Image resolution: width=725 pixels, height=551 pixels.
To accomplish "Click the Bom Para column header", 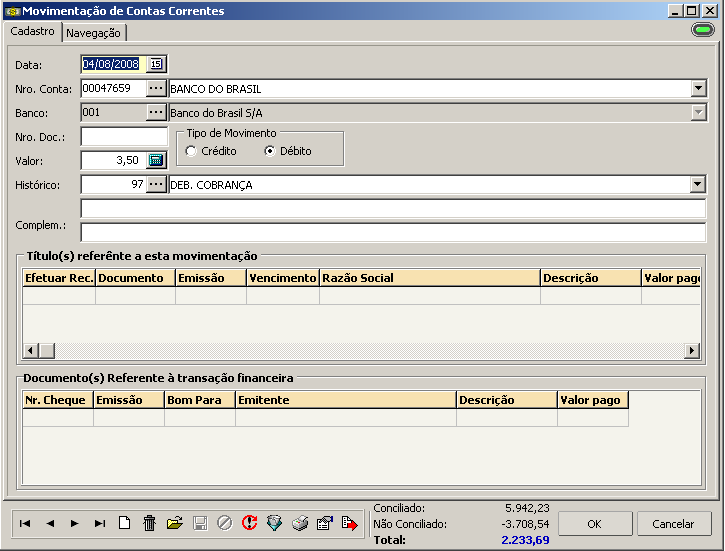I will [200, 400].
